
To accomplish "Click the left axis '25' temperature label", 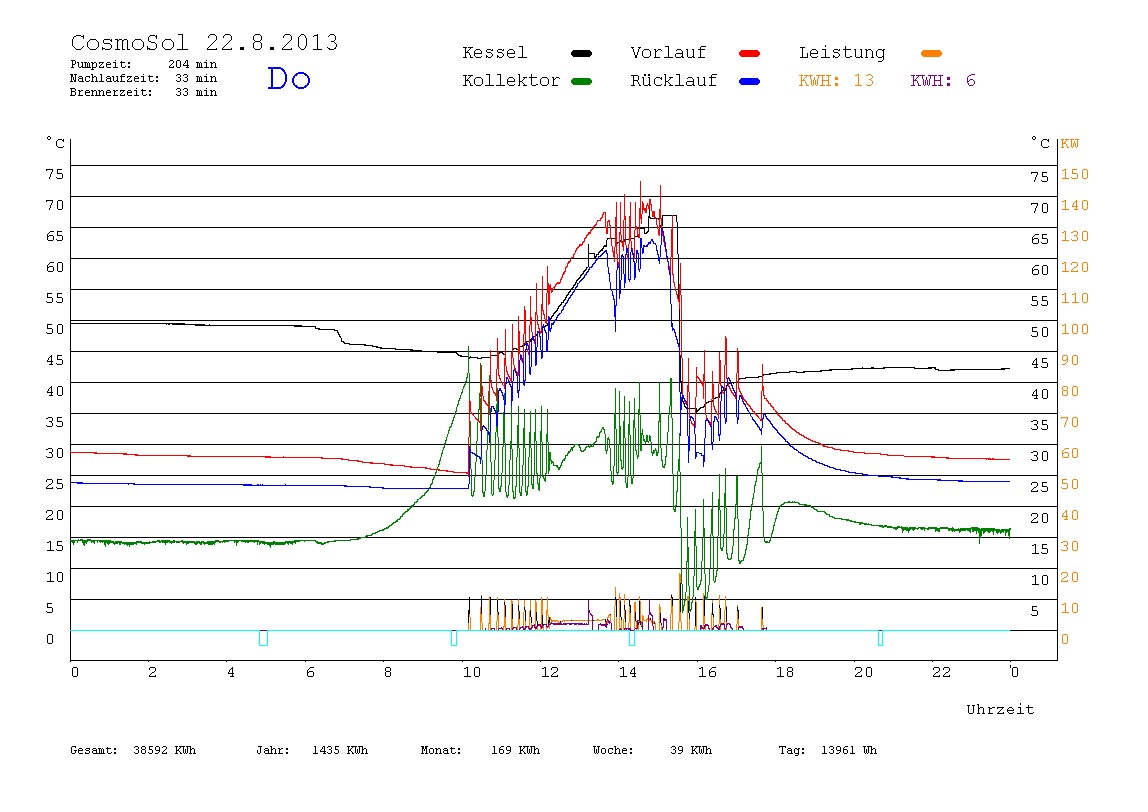I will coord(55,484).
